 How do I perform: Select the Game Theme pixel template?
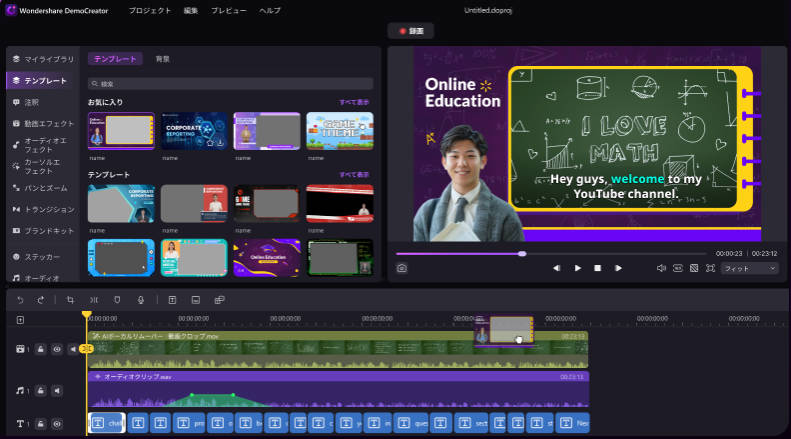(340, 131)
